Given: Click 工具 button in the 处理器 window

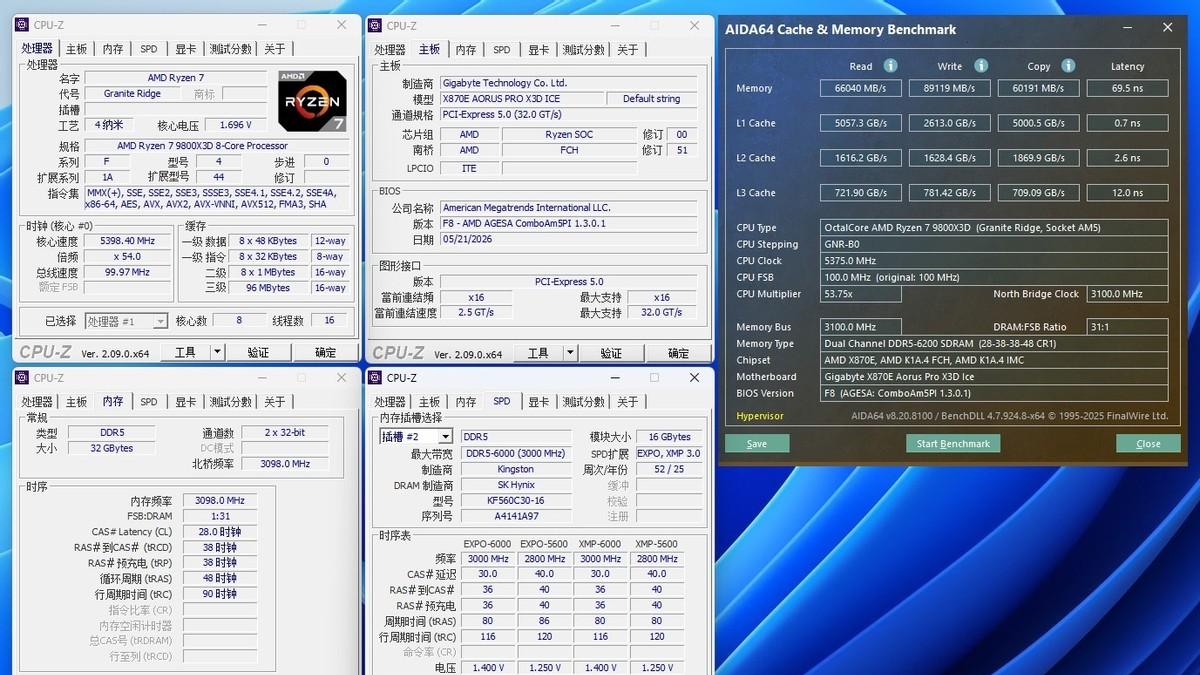Looking at the screenshot, I should point(186,352).
